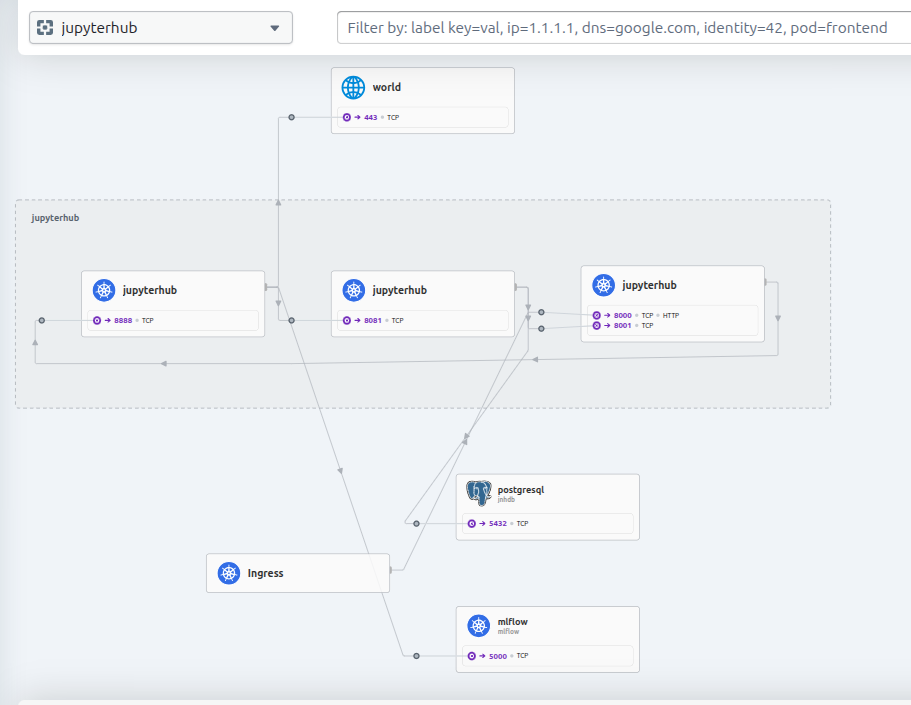
Task: Click the port 8000 circle indicator icon
Action: [x=597, y=316]
